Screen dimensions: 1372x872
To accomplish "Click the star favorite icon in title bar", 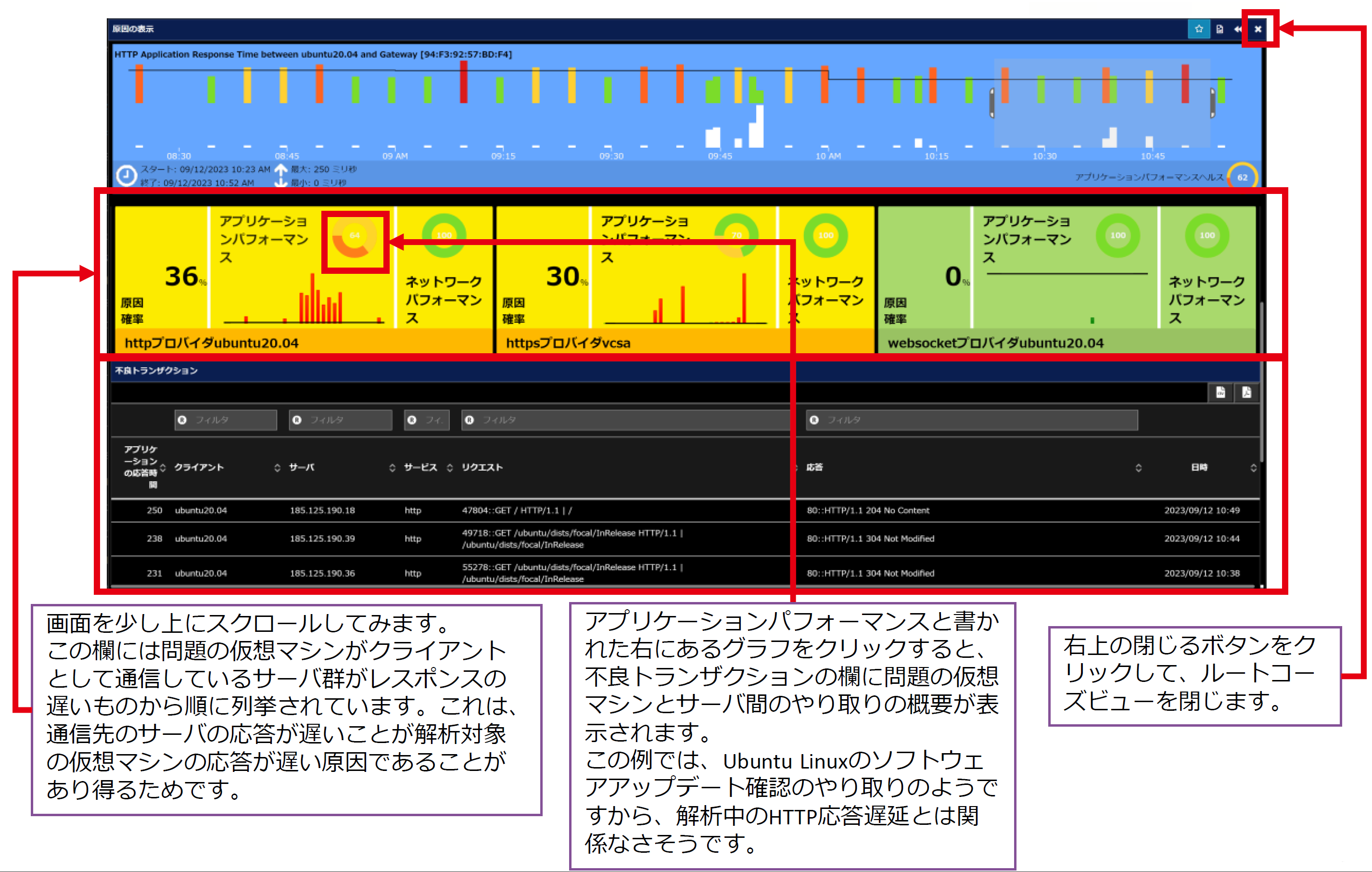I will [1198, 29].
